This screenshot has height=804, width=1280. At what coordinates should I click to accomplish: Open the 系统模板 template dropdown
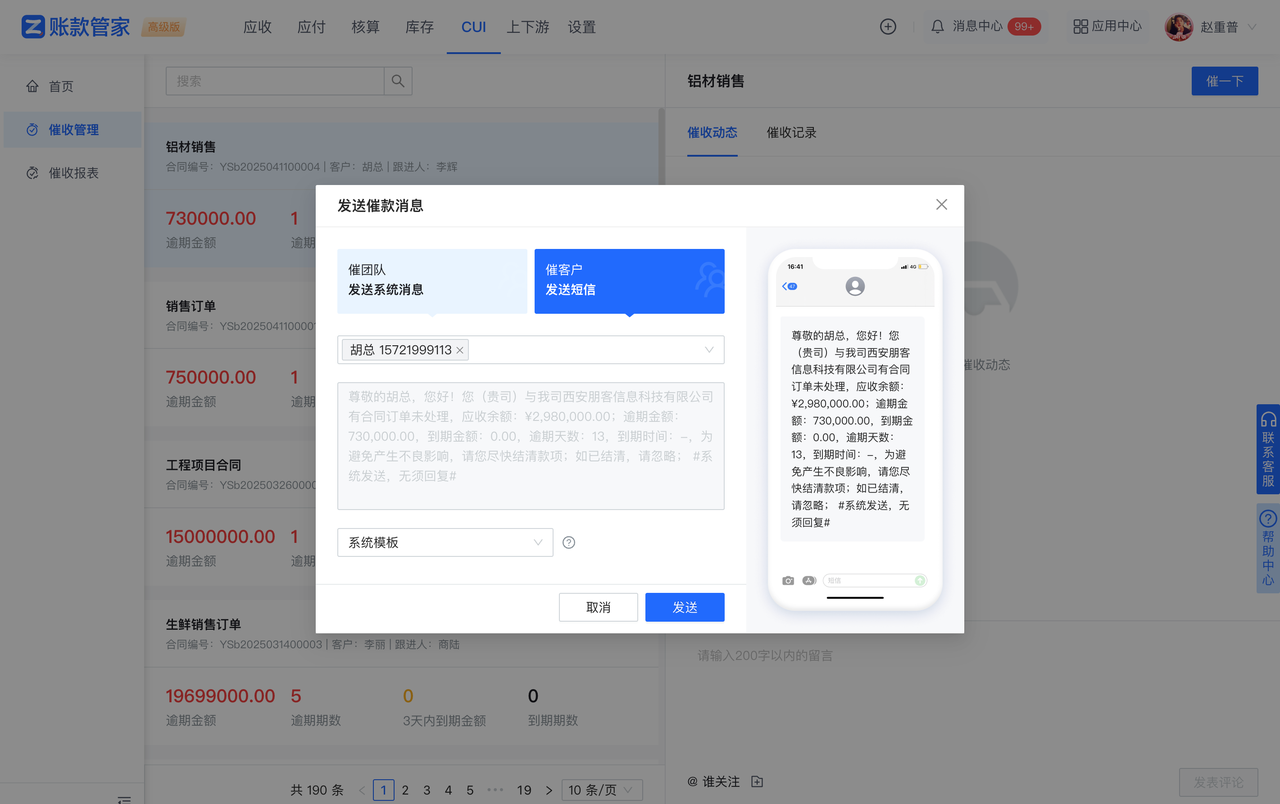[445, 543]
